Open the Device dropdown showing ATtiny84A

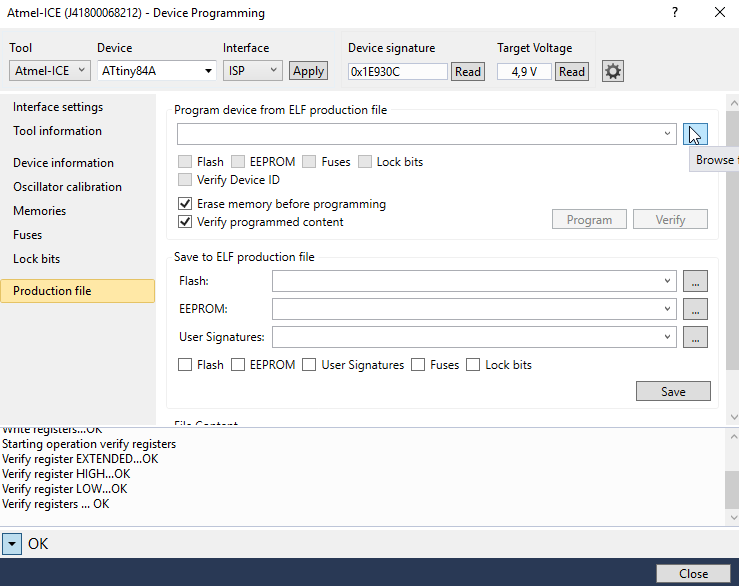[156, 71]
